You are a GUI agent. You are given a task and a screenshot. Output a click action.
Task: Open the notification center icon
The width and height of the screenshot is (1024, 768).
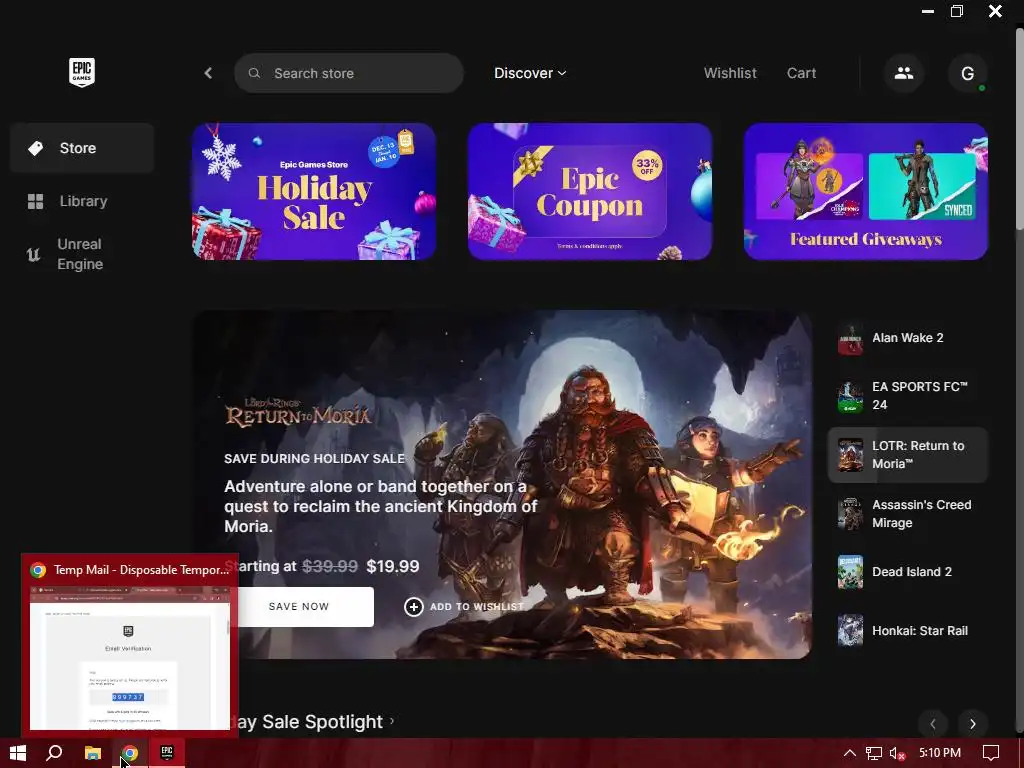click(x=991, y=753)
